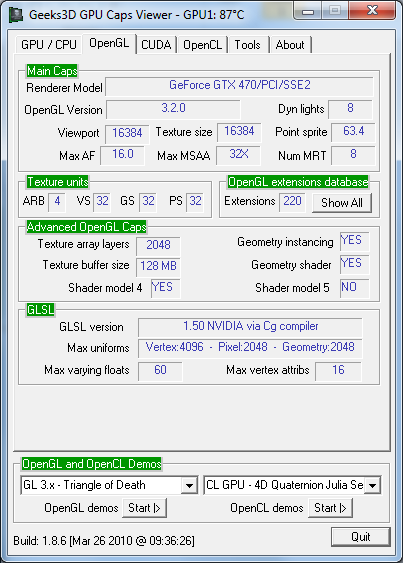Click the GPU Caps Viewer title bar icon

[15, 15]
